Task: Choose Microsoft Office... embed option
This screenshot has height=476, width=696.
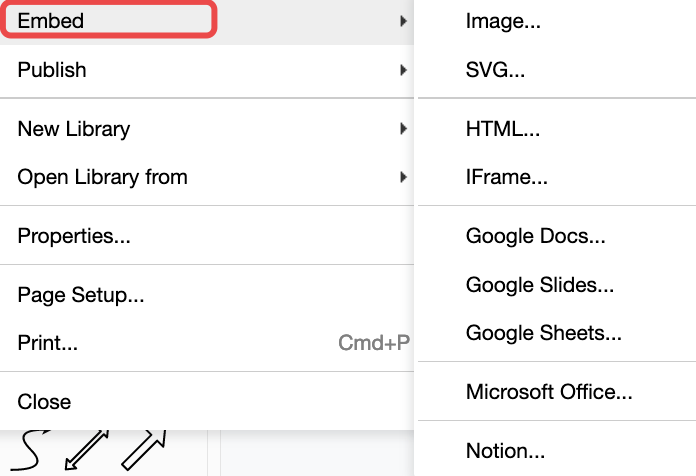Action: tap(549, 392)
